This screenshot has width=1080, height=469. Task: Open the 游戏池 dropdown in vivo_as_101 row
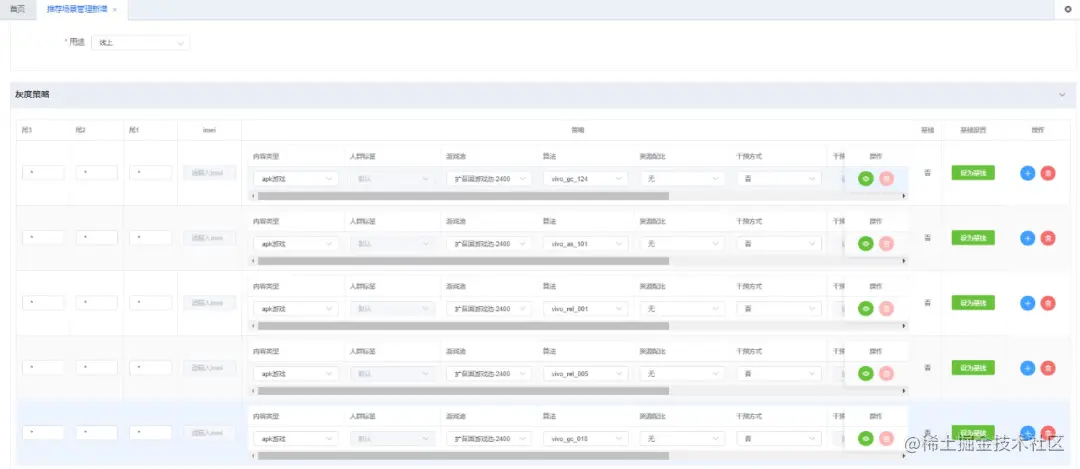[489, 243]
